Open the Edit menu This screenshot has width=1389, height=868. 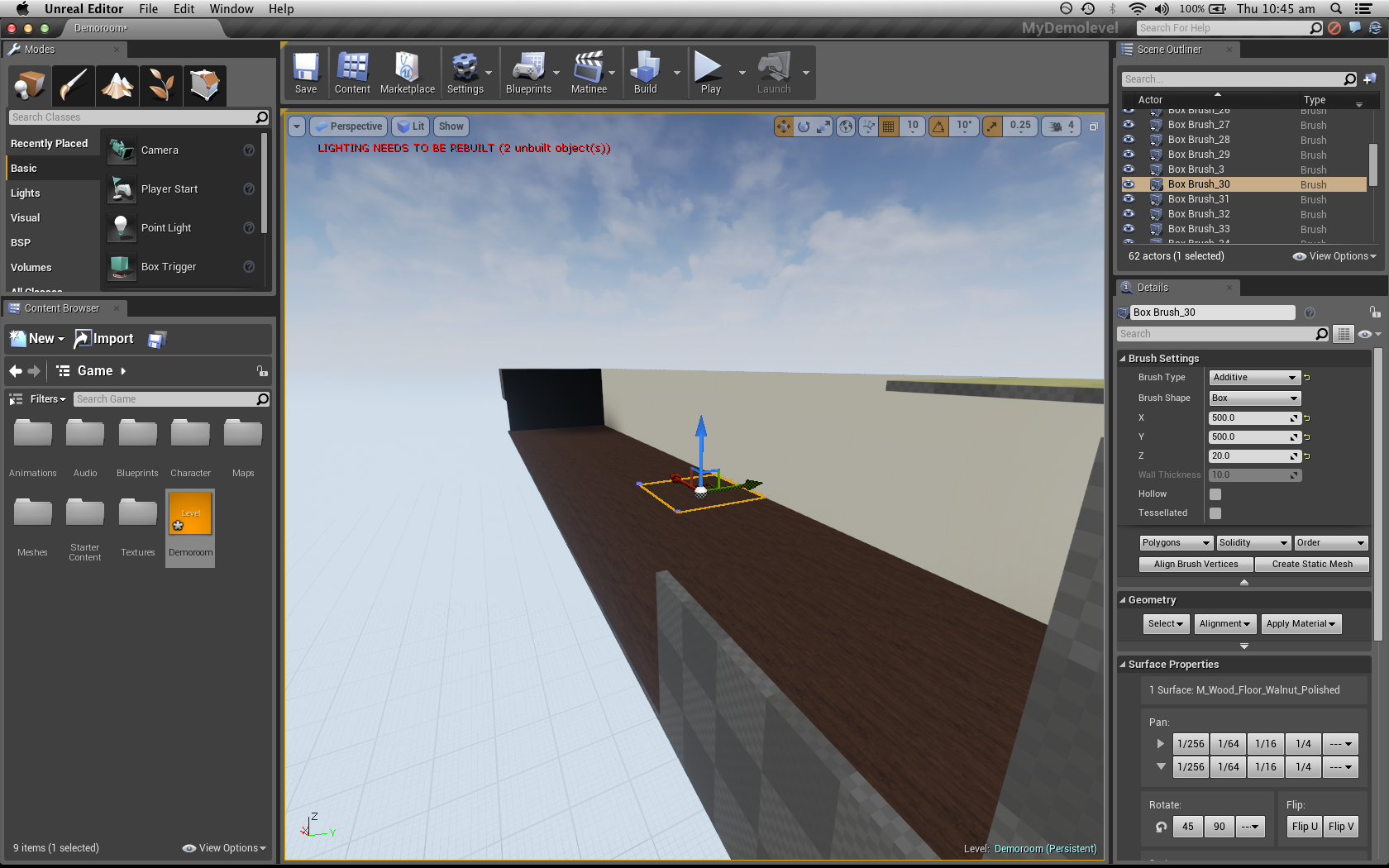coord(184,9)
